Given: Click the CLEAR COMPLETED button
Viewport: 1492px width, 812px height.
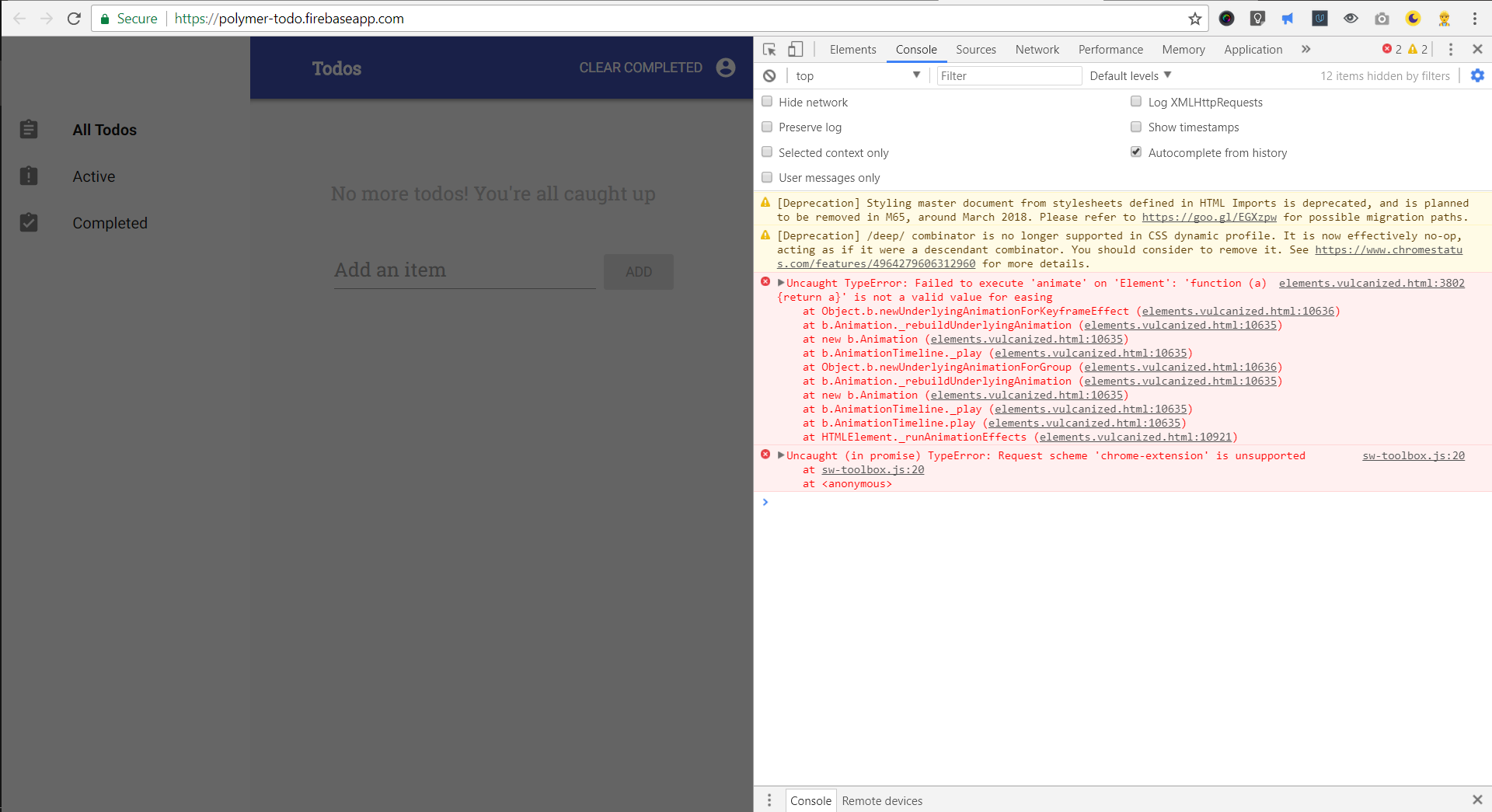Looking at the screenshot, I should tap(640, 68).
